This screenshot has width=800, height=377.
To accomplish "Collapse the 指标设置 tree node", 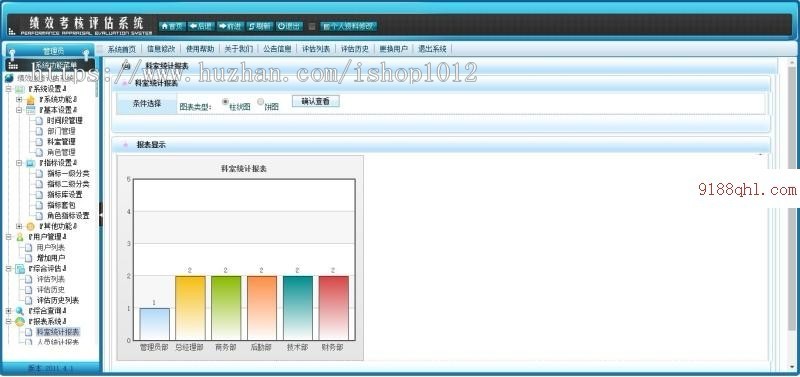I will [x=19, y=163].
